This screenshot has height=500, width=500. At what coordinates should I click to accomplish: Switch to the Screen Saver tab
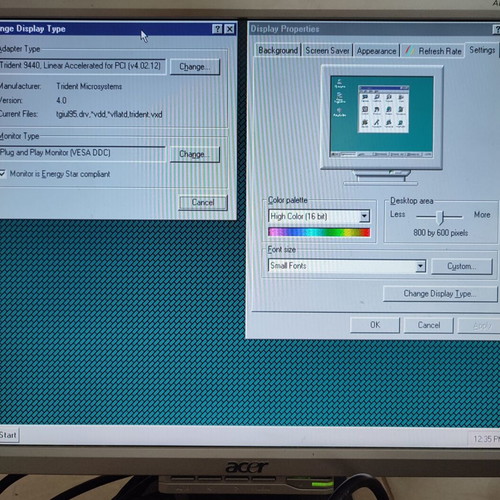tap(327, 51)
